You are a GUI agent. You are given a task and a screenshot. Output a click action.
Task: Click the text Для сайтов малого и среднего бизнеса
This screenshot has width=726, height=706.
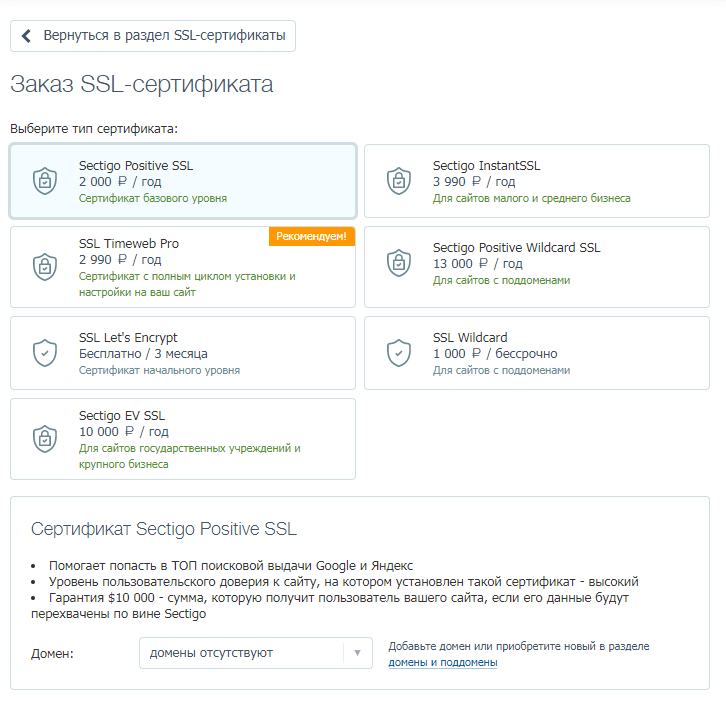click(532, 199)
